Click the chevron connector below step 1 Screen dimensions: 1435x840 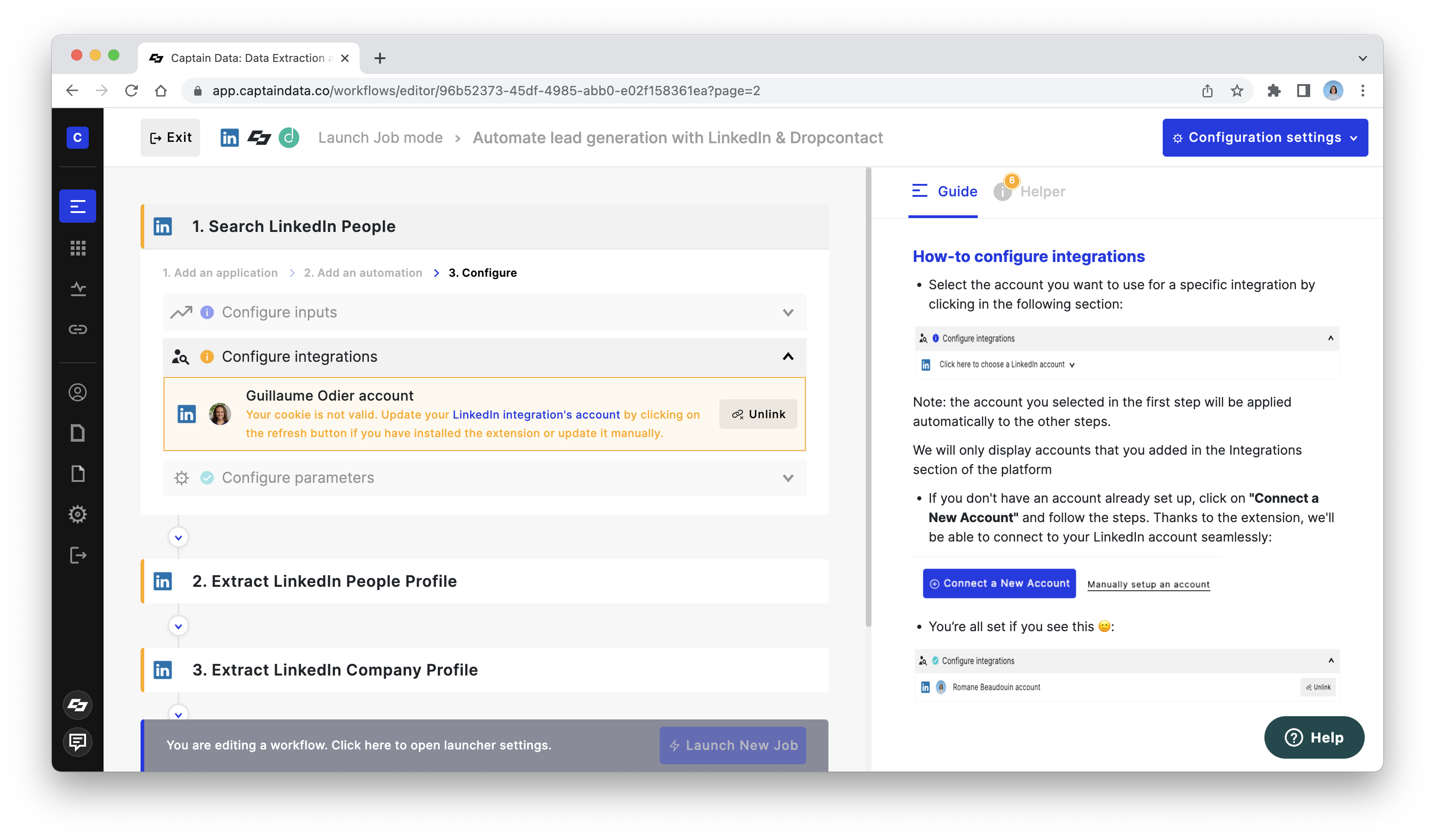(178, 537)
